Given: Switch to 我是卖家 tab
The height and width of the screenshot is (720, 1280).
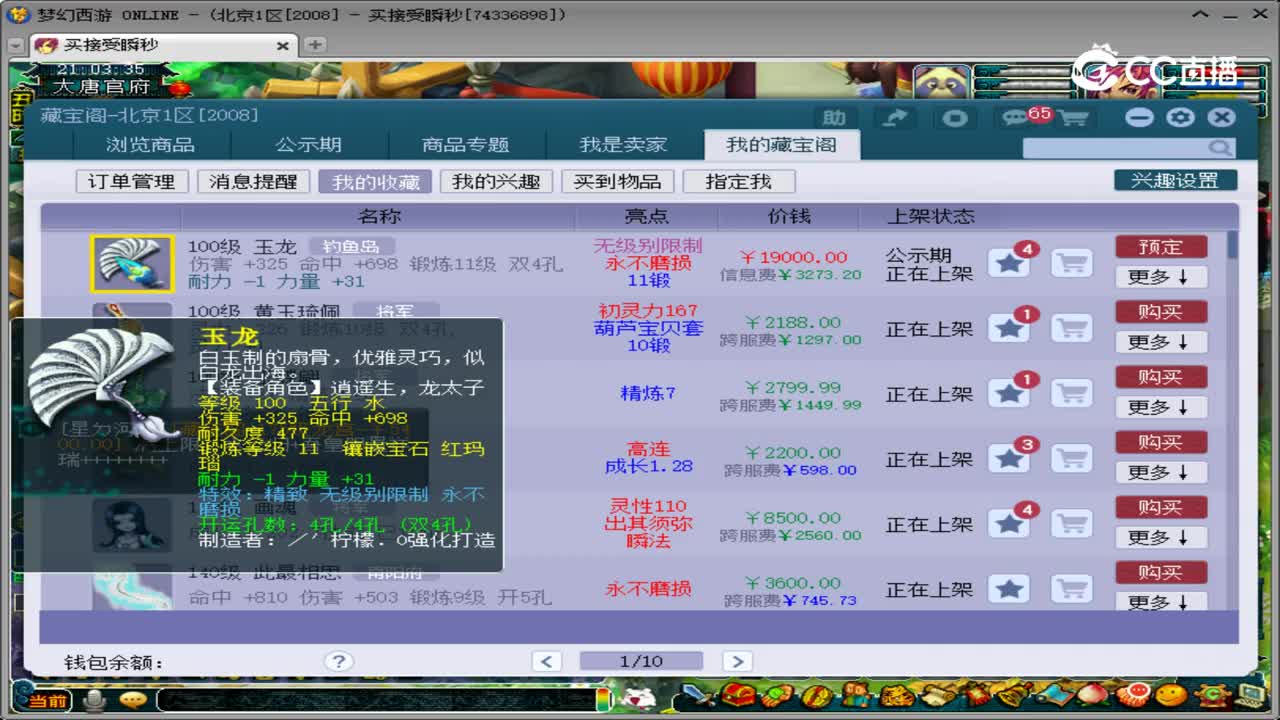Looking at the screenshot, I should tap(623, 145).
